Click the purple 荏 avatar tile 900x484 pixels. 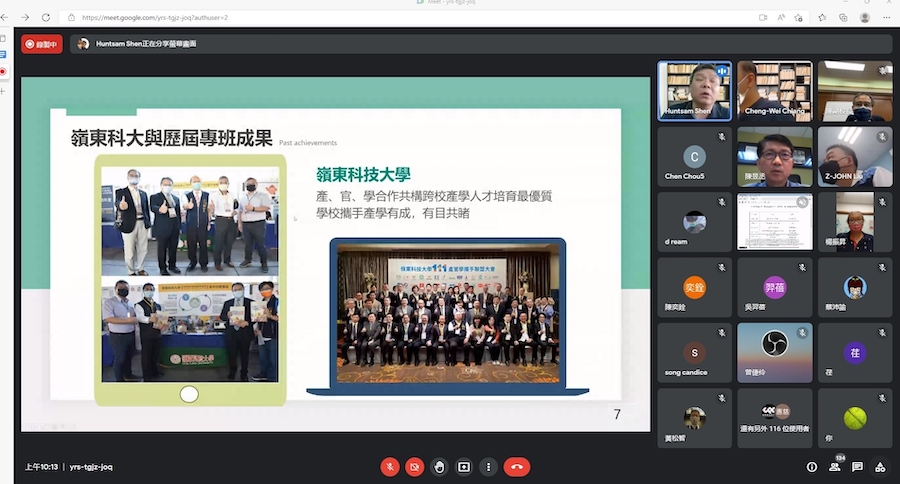coord(855,353)
